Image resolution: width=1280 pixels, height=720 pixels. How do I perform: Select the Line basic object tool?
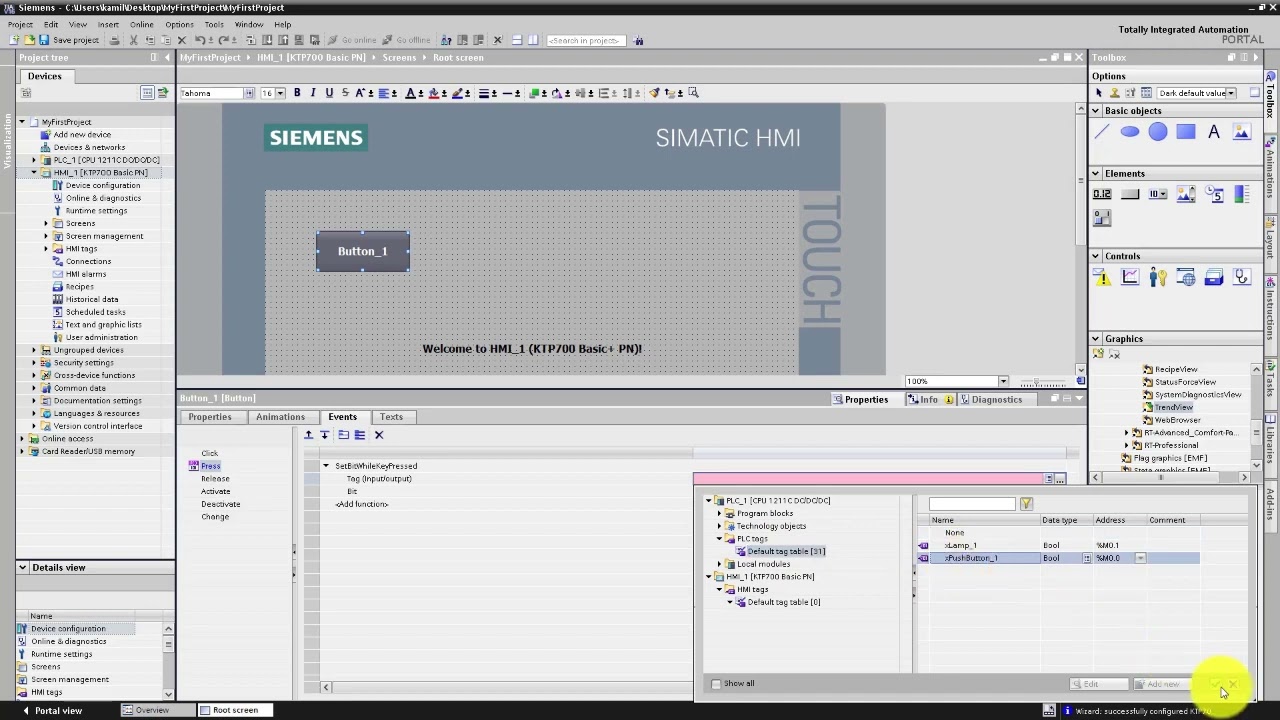tap(1102, 132)
